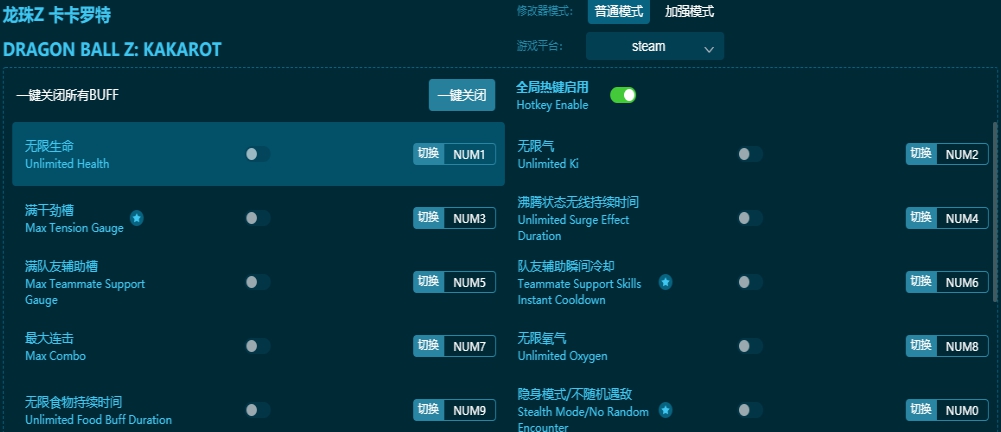Screen dimensions: 1001x432
Task: Click the Unlimited Ki label
Action: [548, 164]
